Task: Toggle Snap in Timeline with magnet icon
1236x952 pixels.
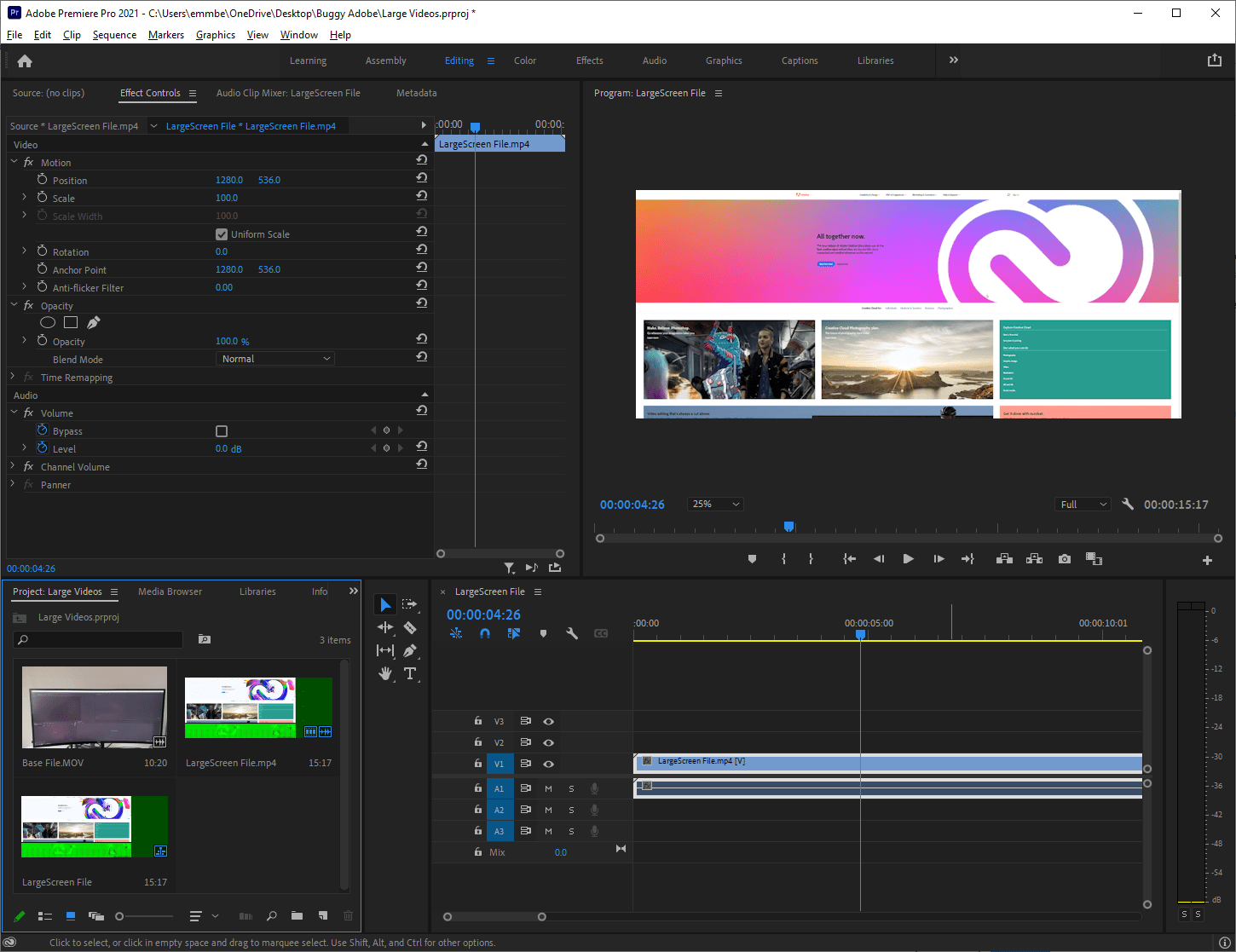Action: (x=485, y=633)
